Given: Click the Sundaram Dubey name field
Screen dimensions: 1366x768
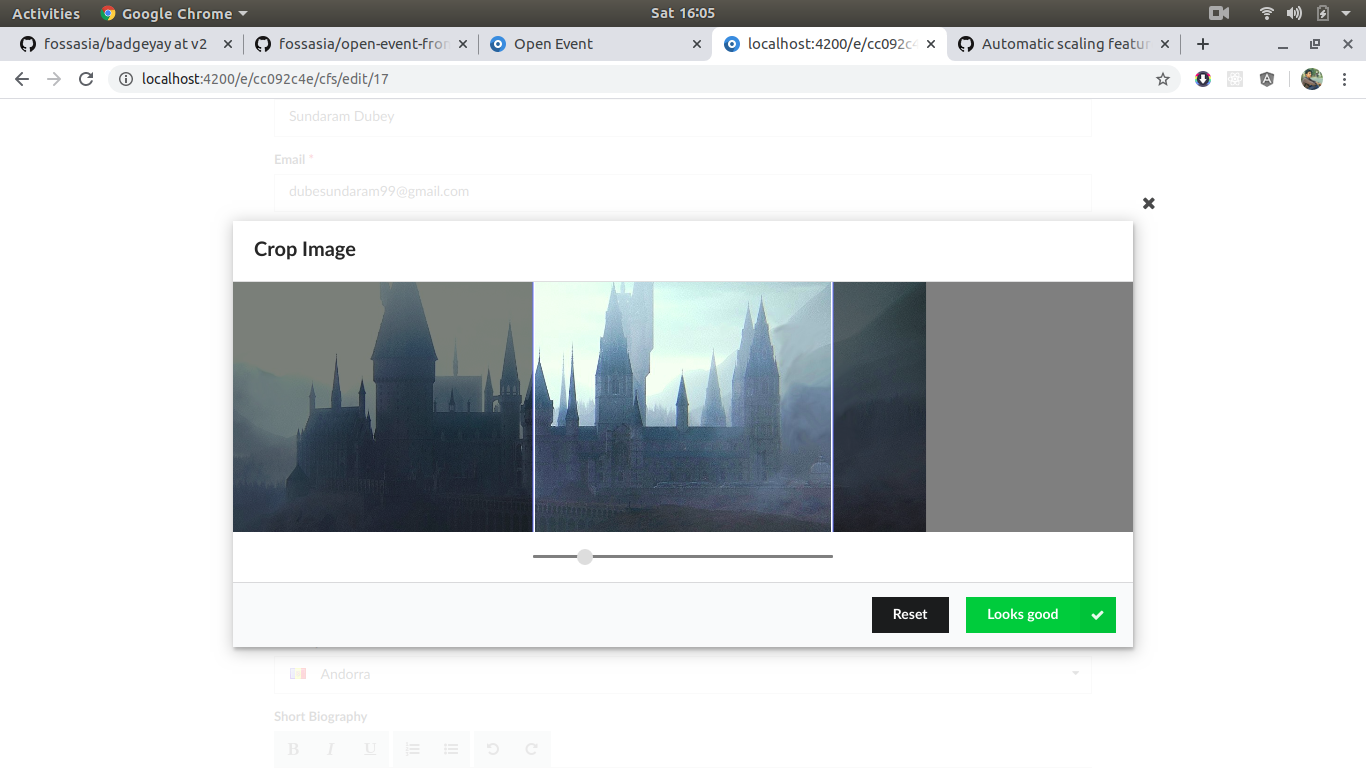Looking at the screenshot, I should pyautogui.click(x=683, y=116).
